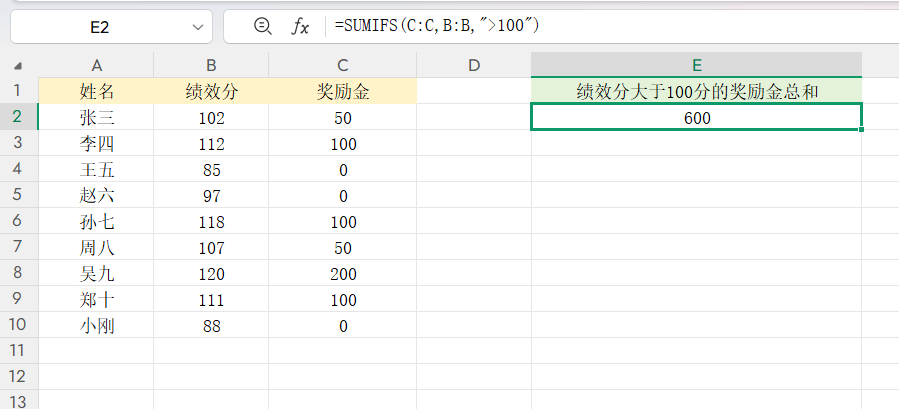Click 孙七's bonus cell showing 100
899x409 pixels.
click(x=343, y=221)
